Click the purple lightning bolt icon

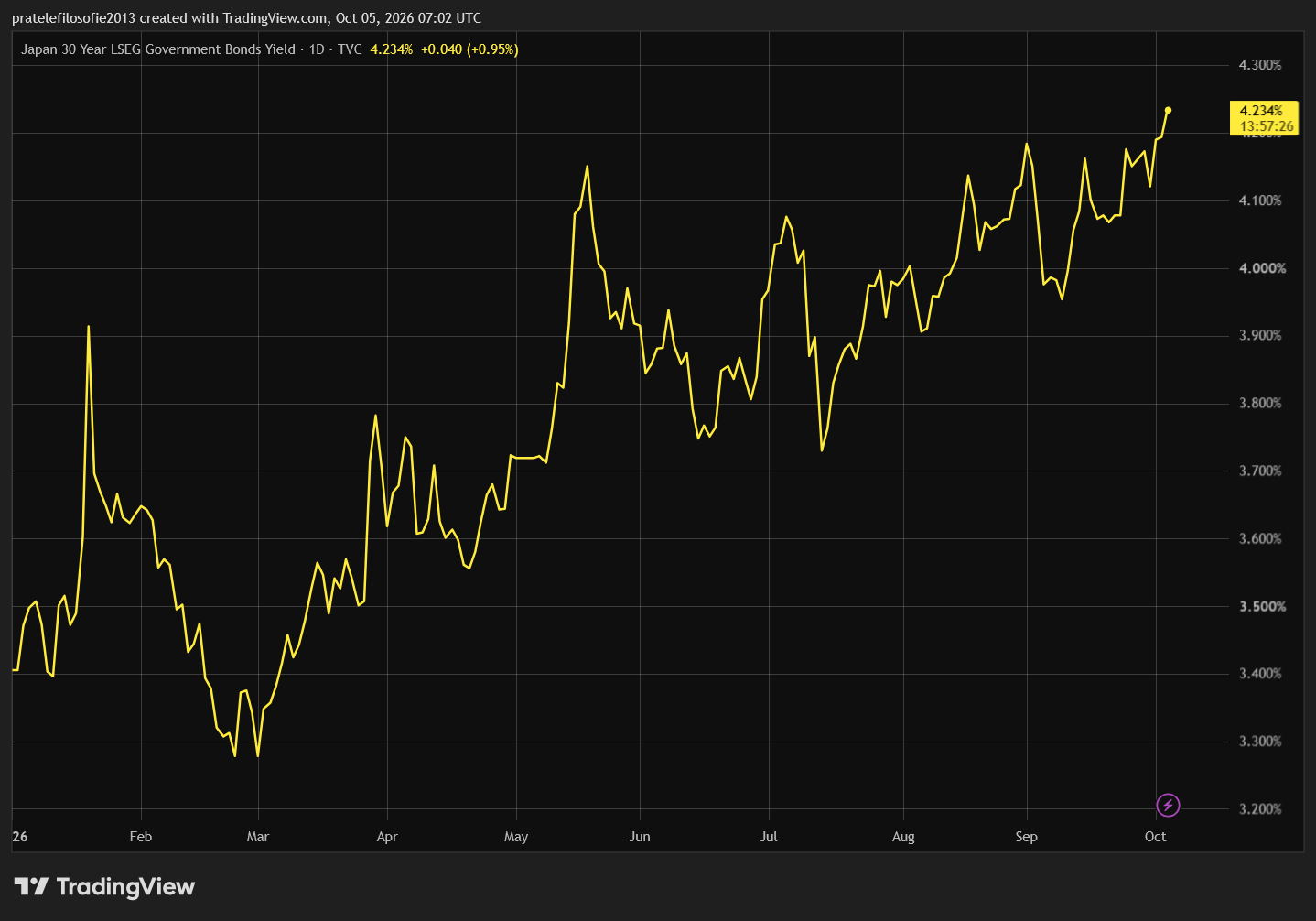(x=1168, y=806)
